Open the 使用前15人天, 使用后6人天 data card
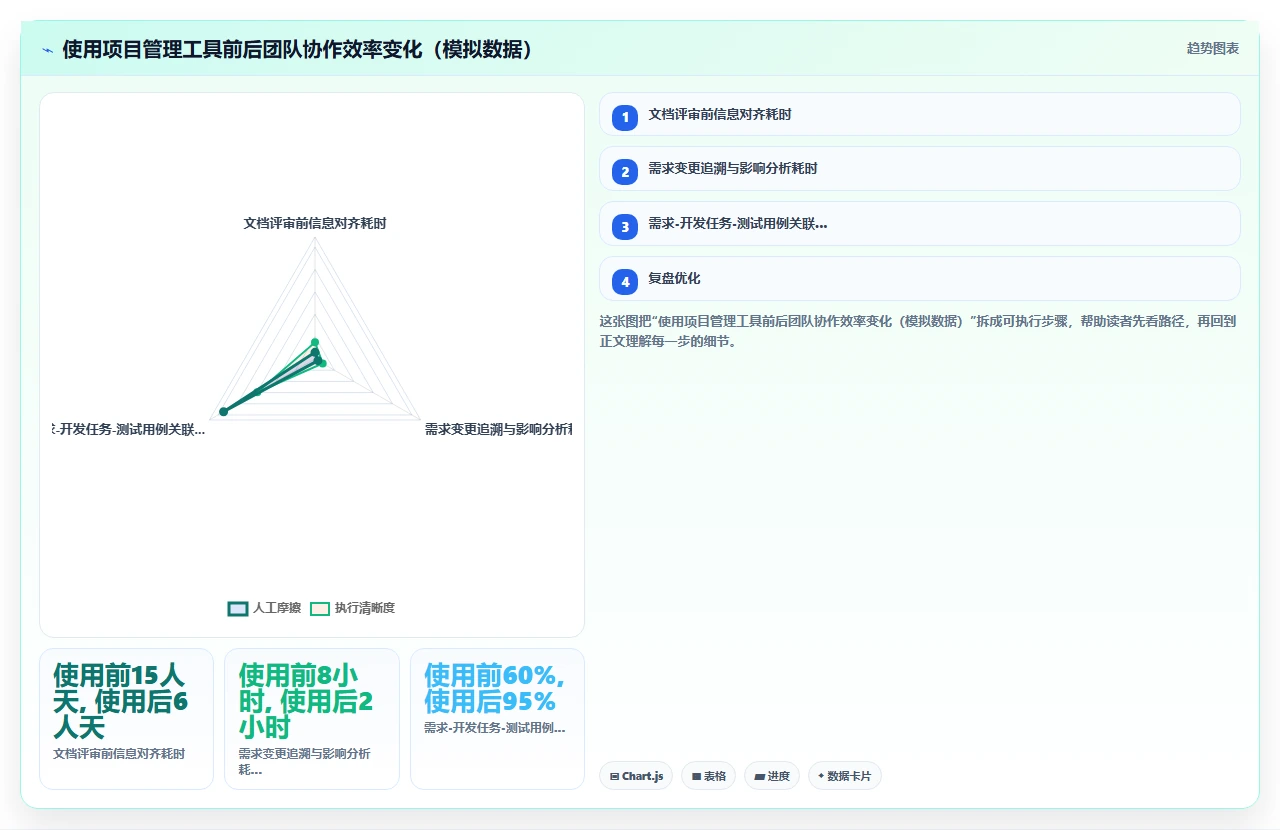The height and width of the screenshot is (830, 1280). [x=126, y=719]
